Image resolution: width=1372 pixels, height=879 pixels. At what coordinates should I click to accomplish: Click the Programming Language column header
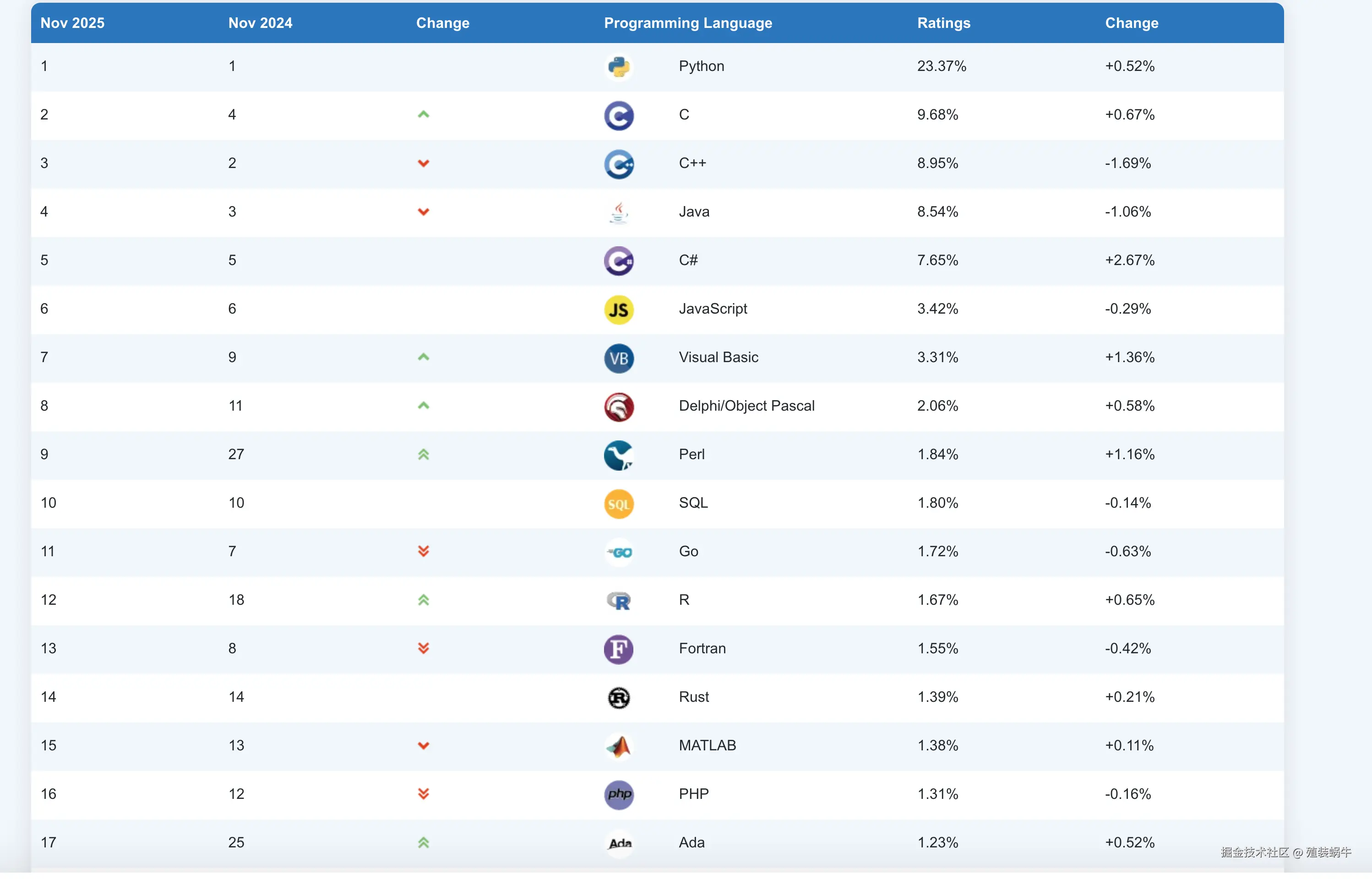[687, 23]
